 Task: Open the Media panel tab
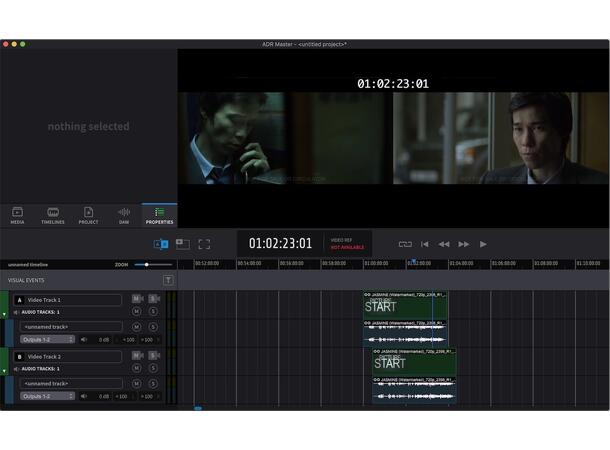(x=17, y=215)
